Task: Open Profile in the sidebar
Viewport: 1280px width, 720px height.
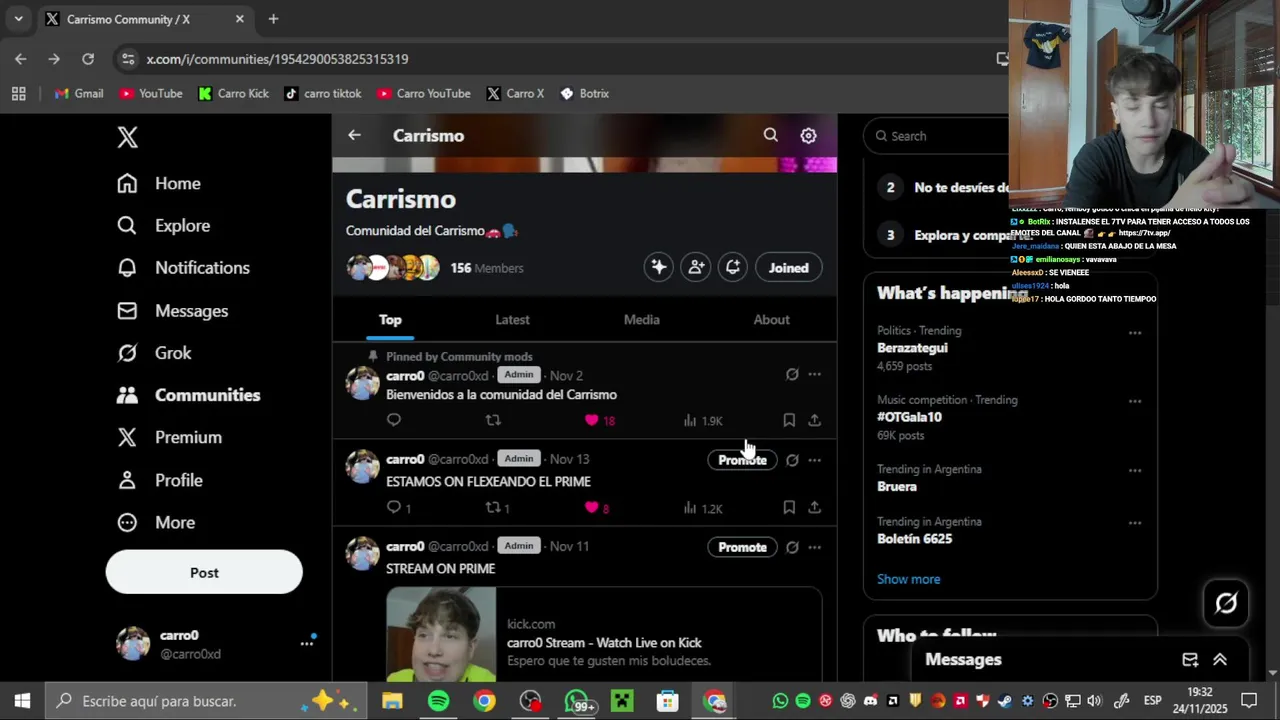Action: coord(160,480)
